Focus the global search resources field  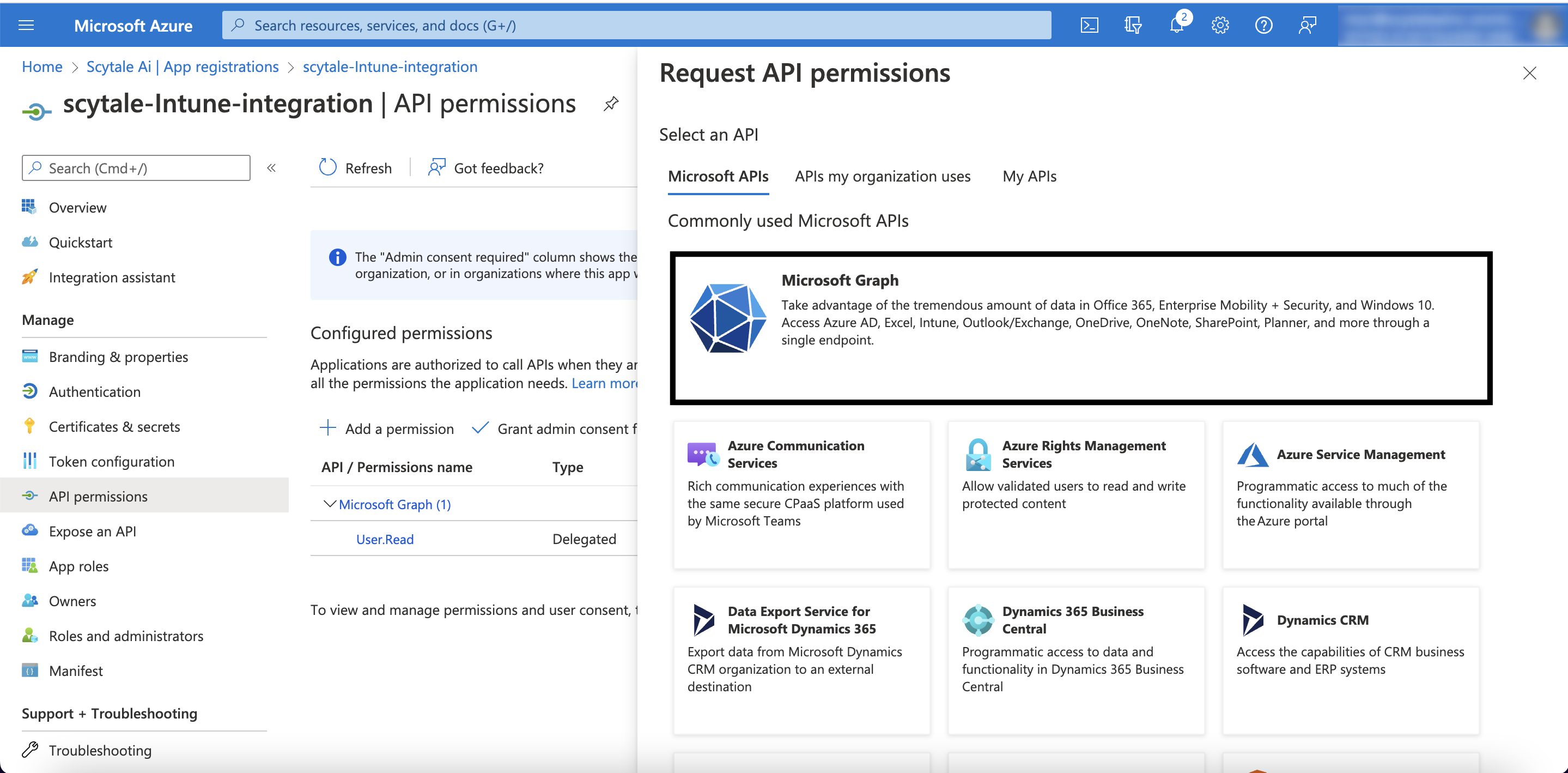click(x=636, y=25)
